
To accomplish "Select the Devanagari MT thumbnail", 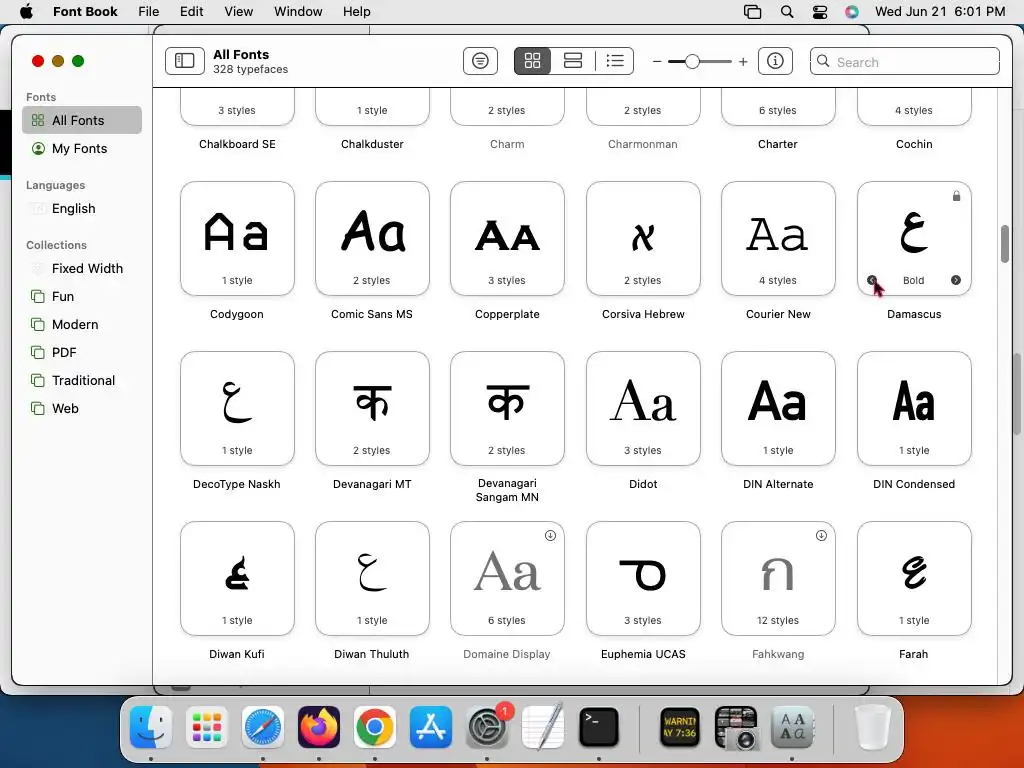I will pos(372,408).
